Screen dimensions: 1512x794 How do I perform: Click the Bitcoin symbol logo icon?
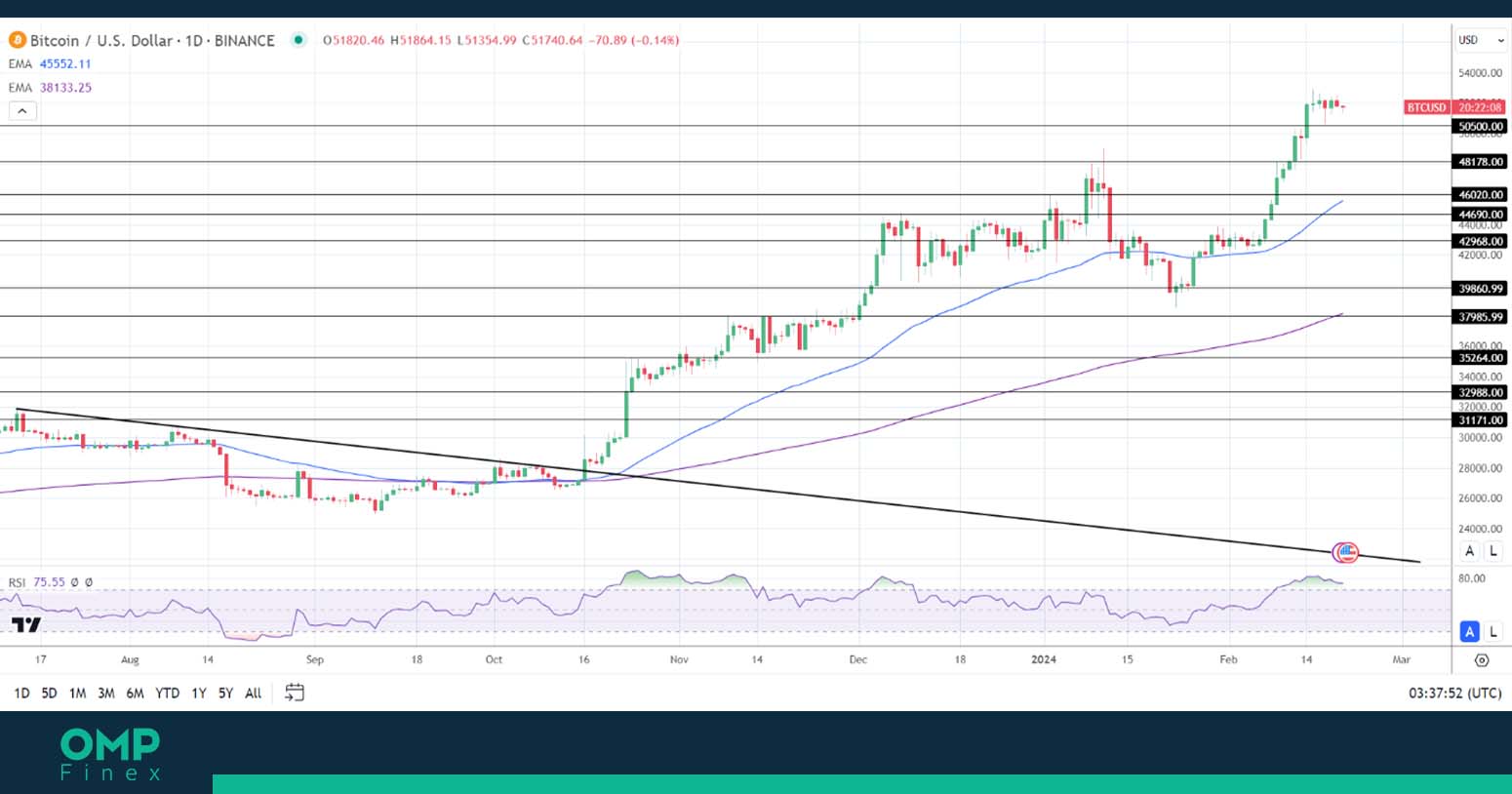[17, 40]
